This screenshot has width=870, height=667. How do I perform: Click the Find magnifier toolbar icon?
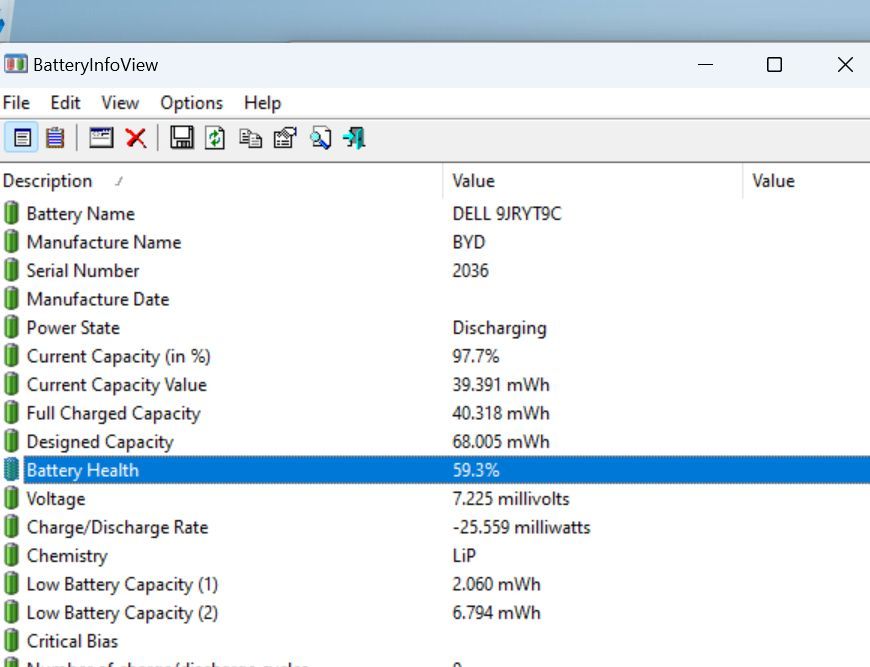[x=320, y=138]
